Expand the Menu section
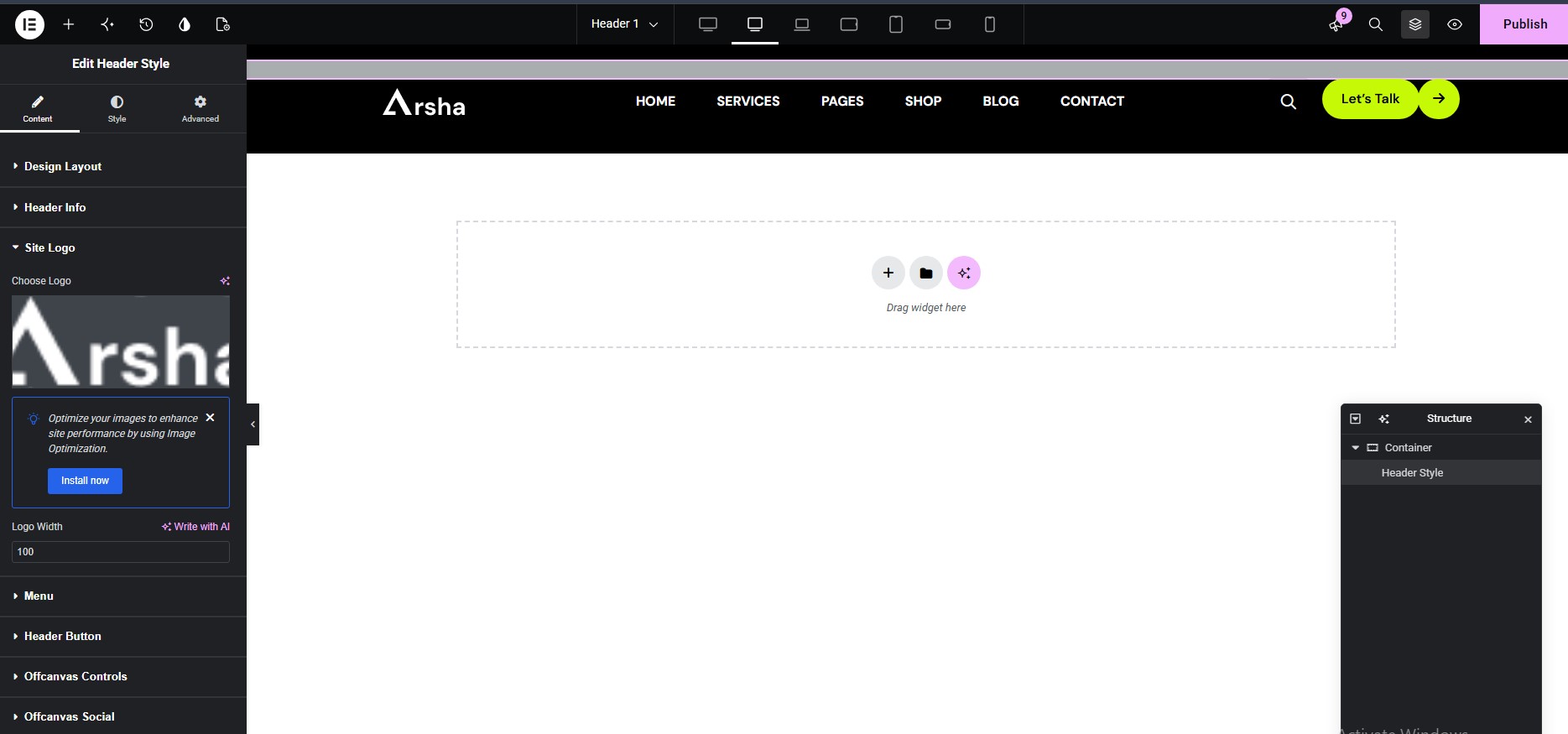1568x734 pixels. coord(123,596)
